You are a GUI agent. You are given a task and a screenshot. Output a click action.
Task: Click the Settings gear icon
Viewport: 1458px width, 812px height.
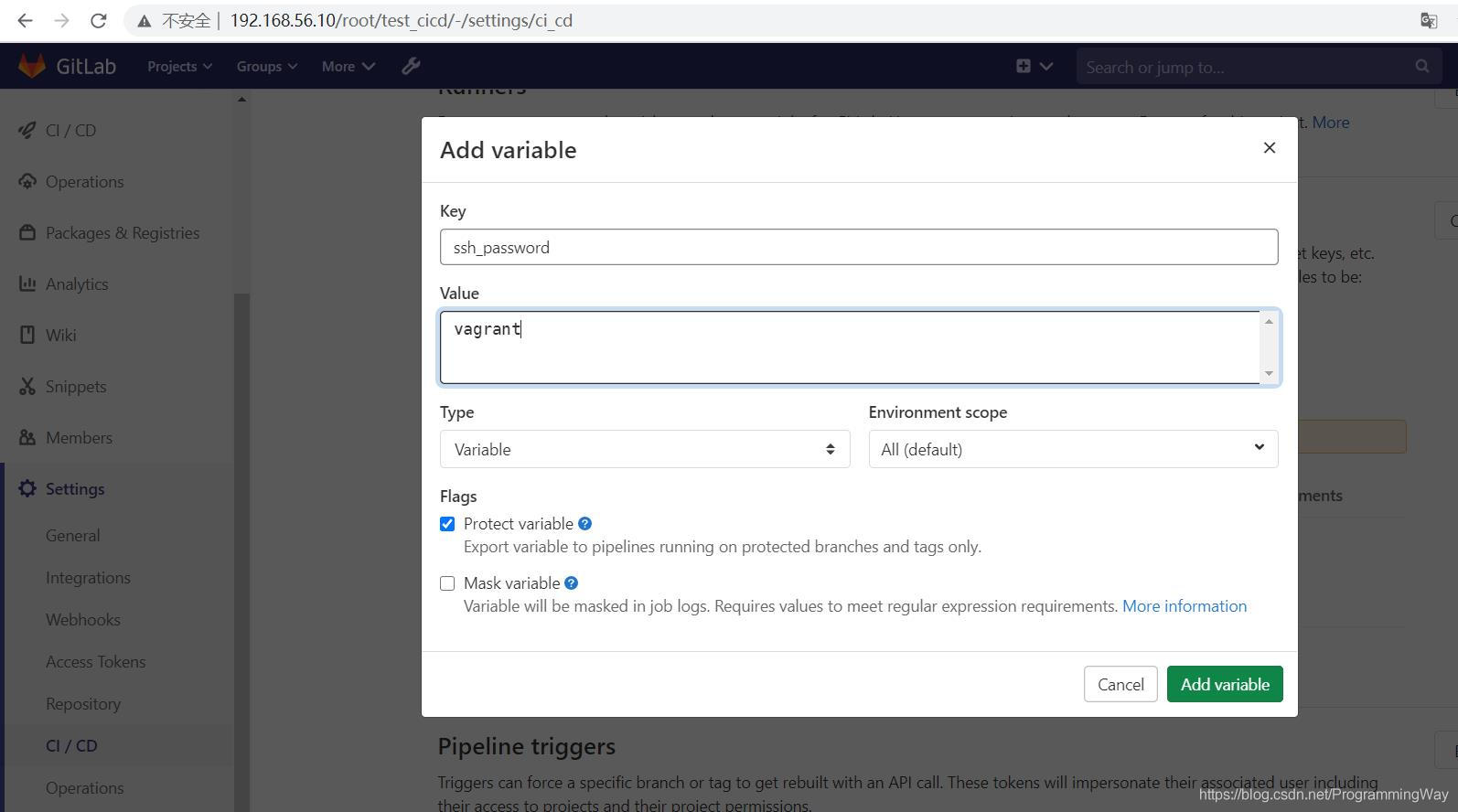pyautogui.click(x=27, y=488)
